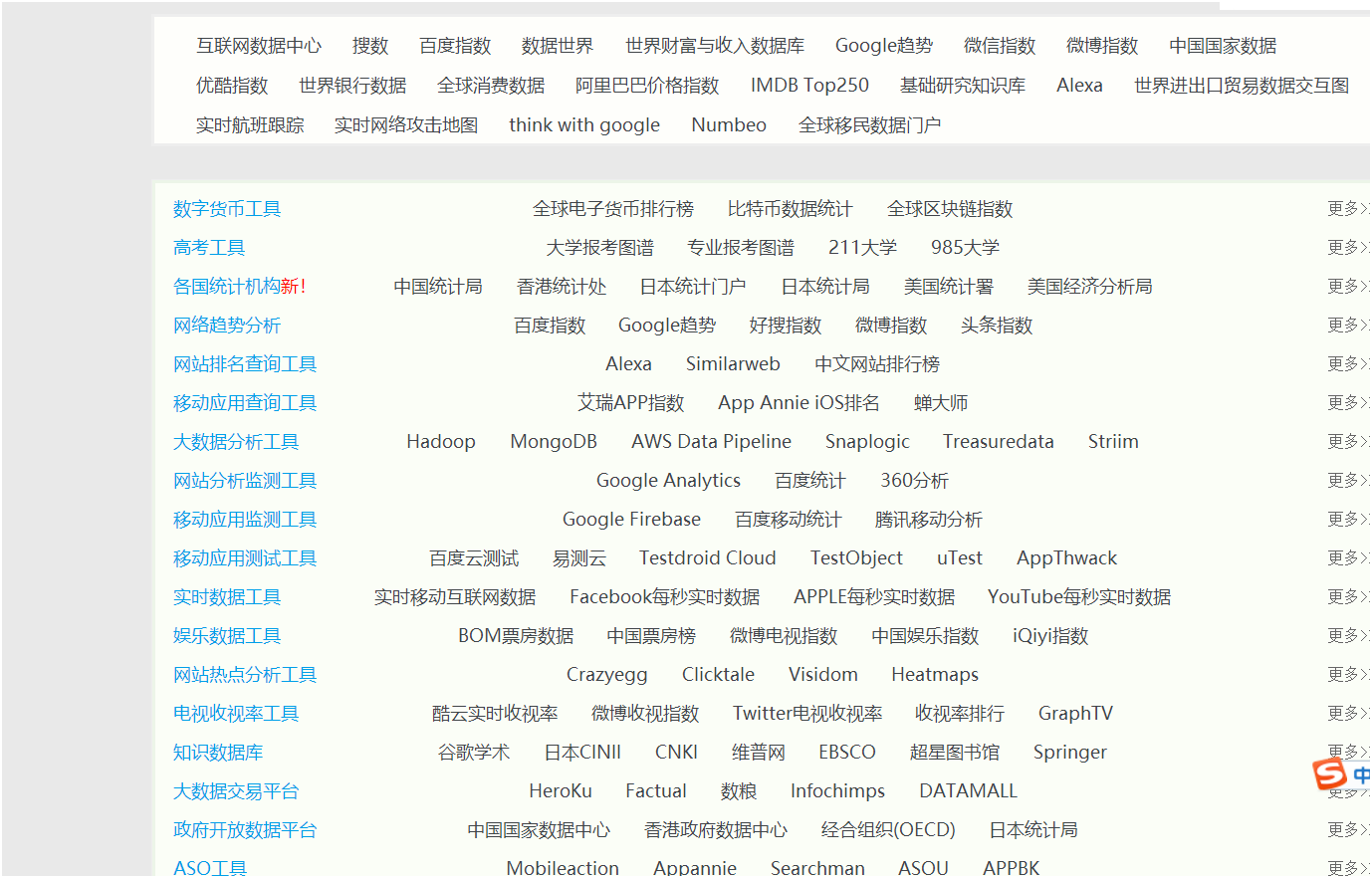Visit the Google趋势 link
Viewport: 1372px width, 878px height.
tap(883, 45)
